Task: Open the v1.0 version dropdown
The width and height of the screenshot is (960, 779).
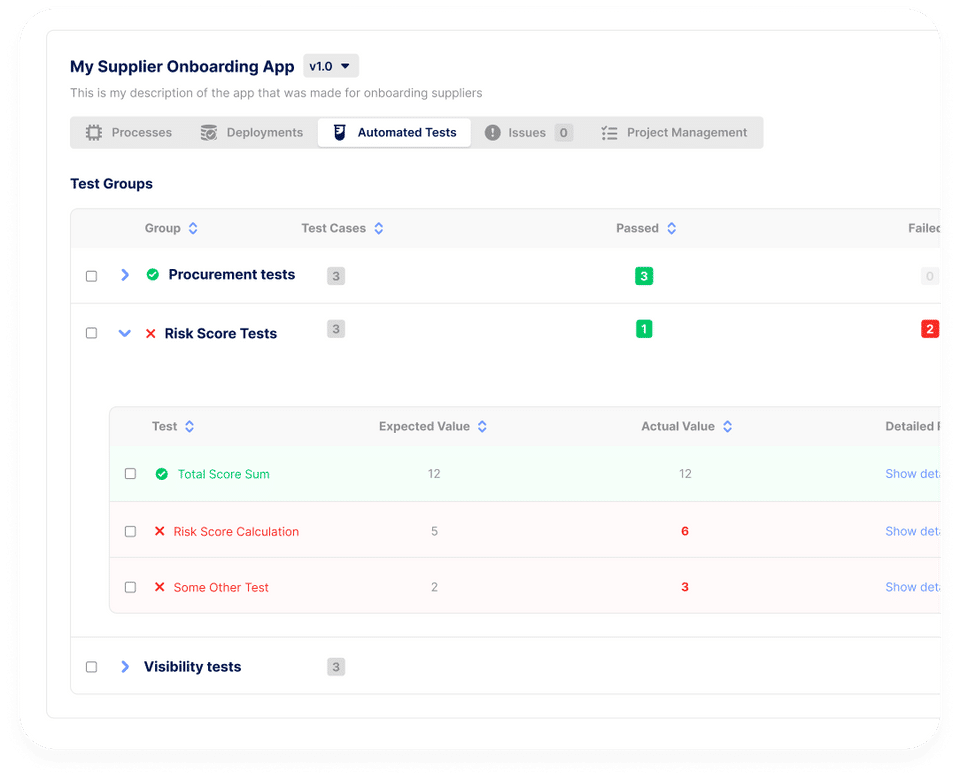Action: point(331,66)
